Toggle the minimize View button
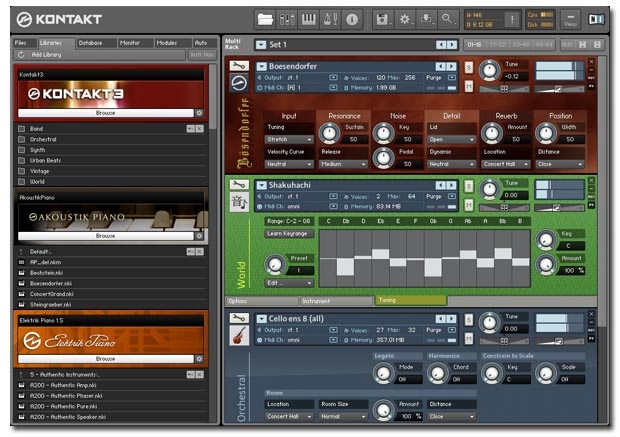The height and width of the screenshot is (437, 620). 570,19
